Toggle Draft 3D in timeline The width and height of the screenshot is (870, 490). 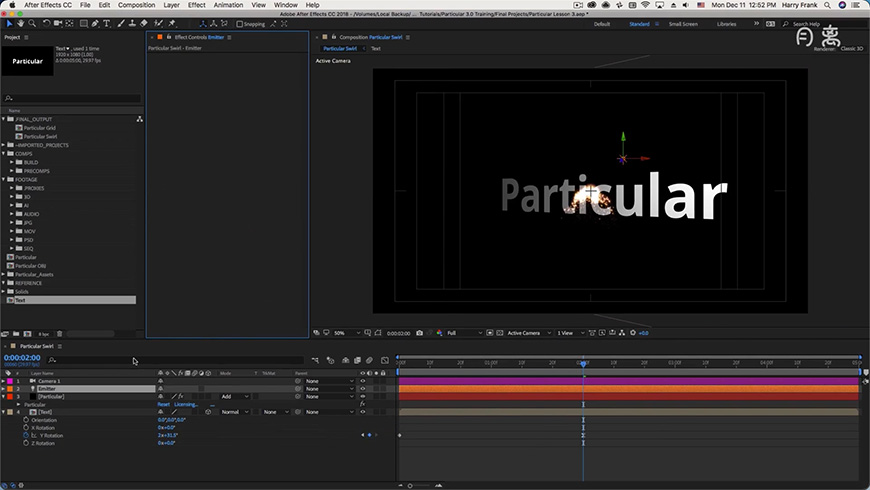pos(331,360)
